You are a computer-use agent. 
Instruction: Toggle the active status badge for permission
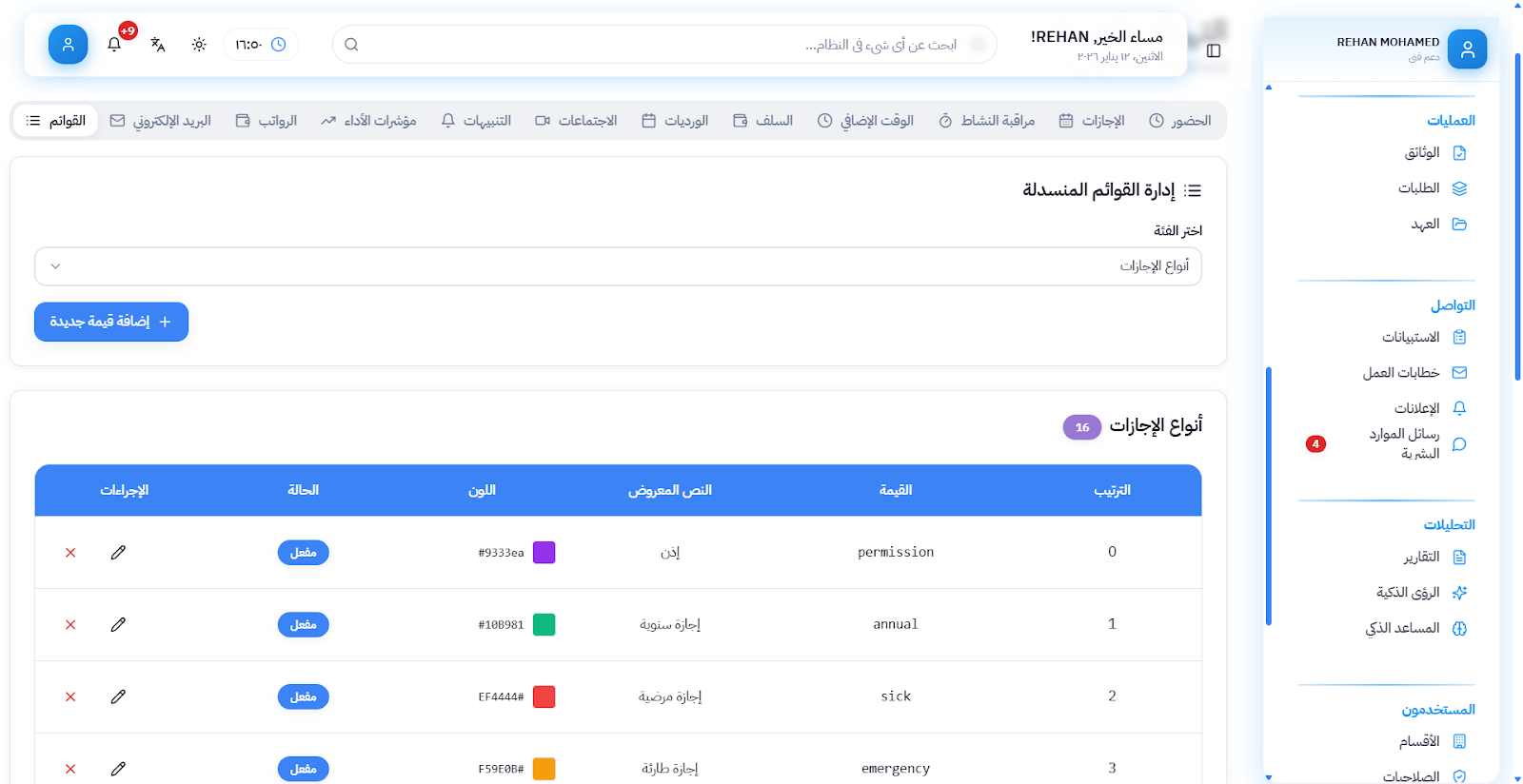point(303,553)
